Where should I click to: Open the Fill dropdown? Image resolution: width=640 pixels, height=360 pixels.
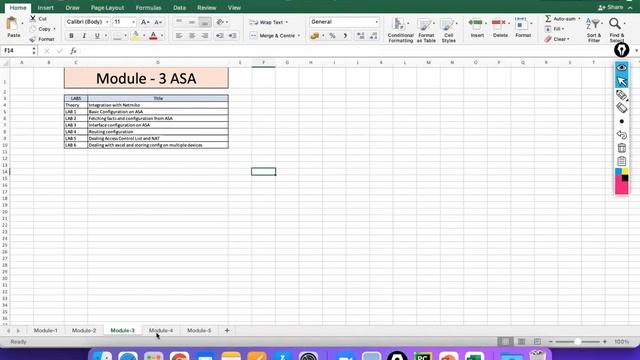(555, 29)
